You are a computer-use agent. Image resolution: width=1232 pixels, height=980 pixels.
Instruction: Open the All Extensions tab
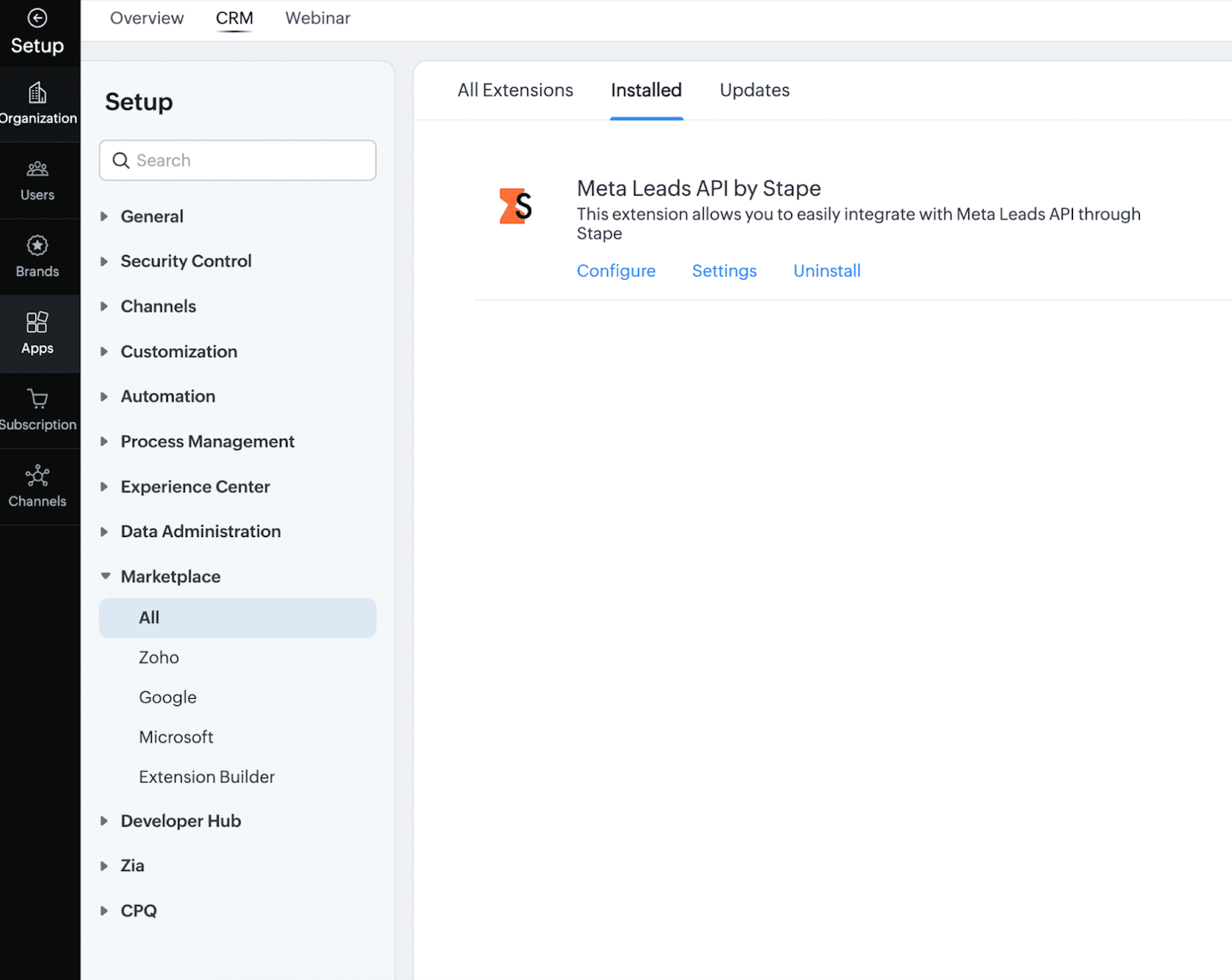click(515, 90)
